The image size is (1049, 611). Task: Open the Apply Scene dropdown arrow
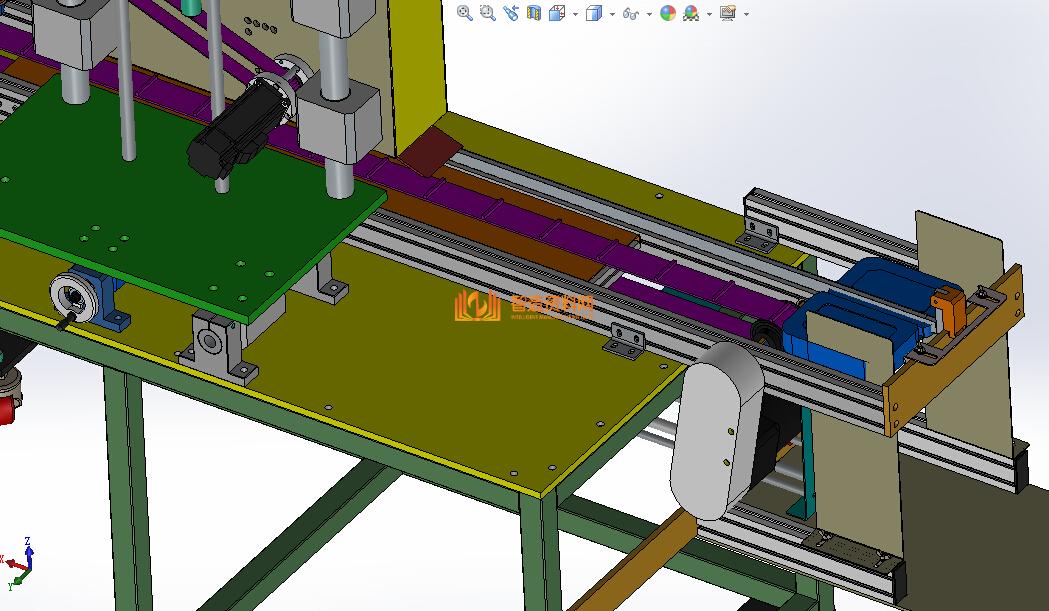pyautogui.click(x=709, y=14)
